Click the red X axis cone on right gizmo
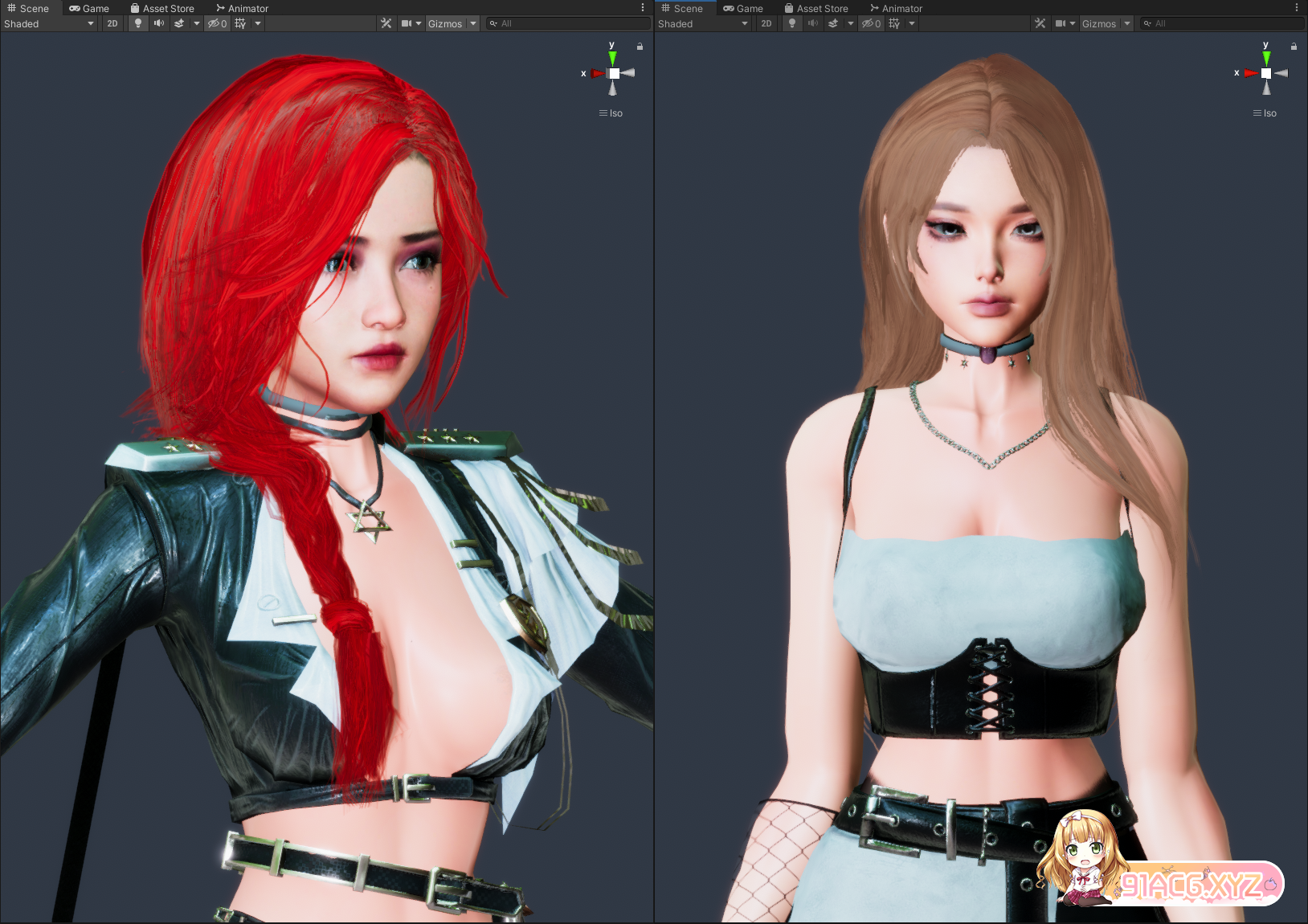 point(1250,73)
